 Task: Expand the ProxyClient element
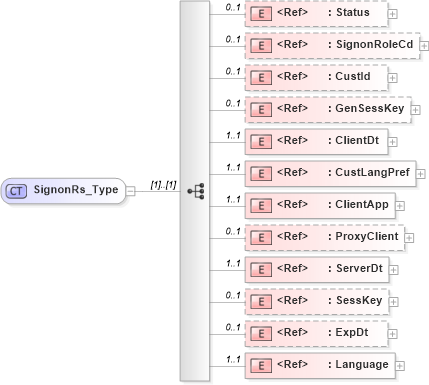click(409, 238)
